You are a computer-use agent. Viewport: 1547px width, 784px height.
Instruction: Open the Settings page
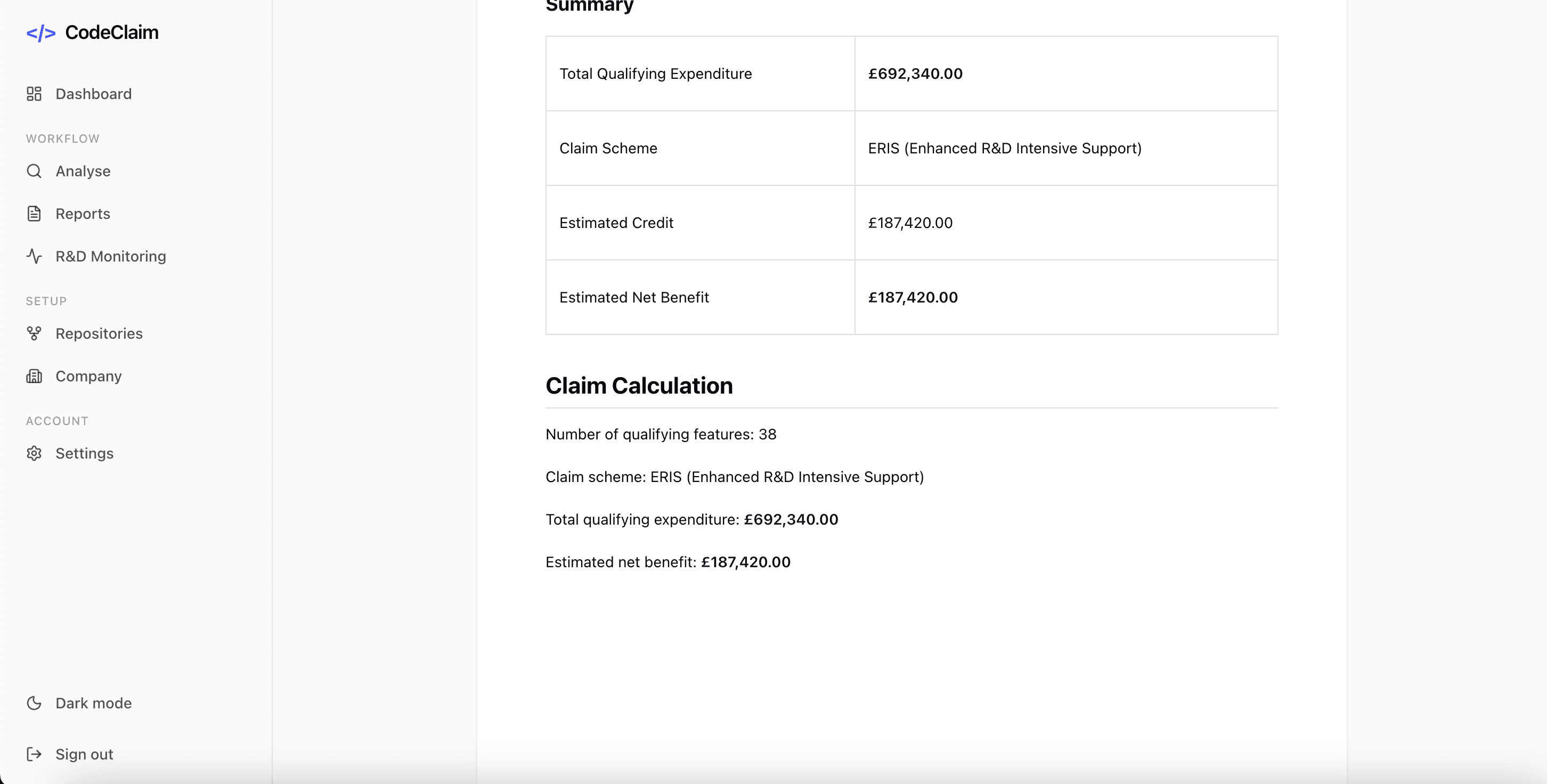[85, 453]
